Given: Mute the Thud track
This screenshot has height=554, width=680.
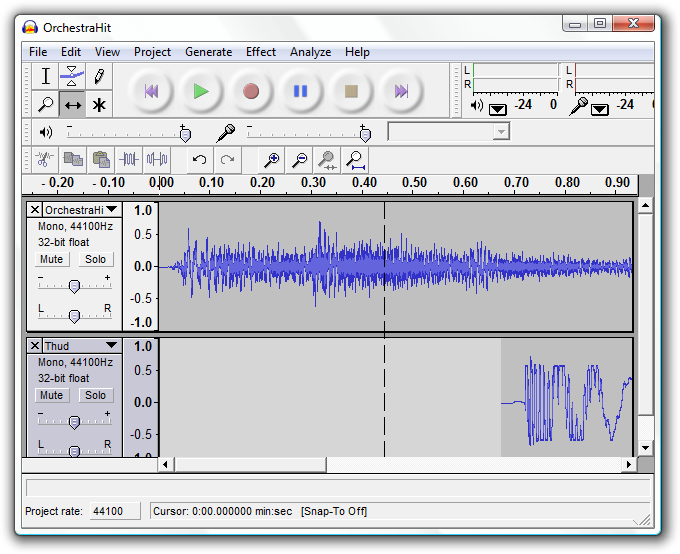Looking at the screenshot, I should [52, 395].
